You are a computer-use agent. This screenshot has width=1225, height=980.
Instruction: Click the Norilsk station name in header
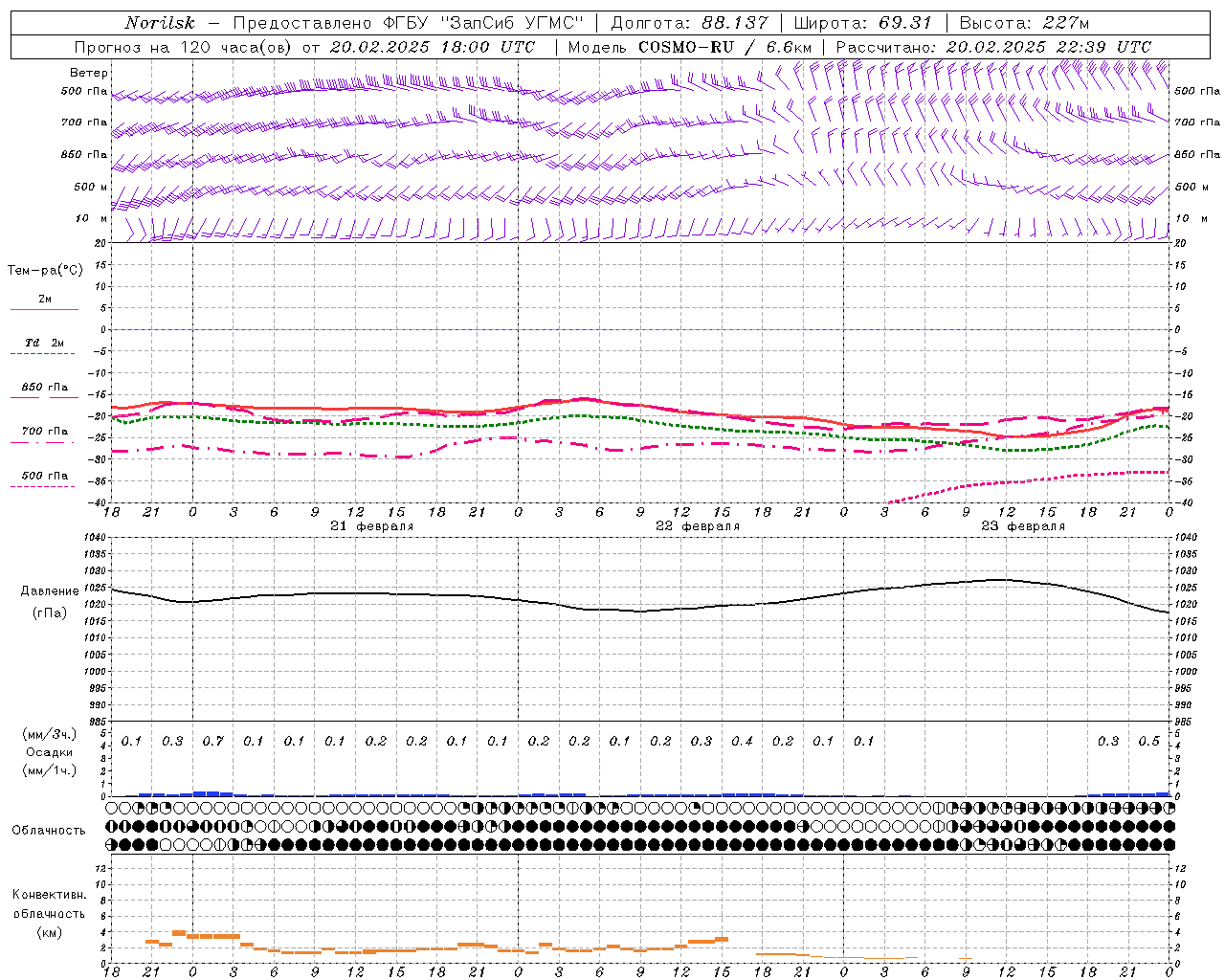coord(160,23)
